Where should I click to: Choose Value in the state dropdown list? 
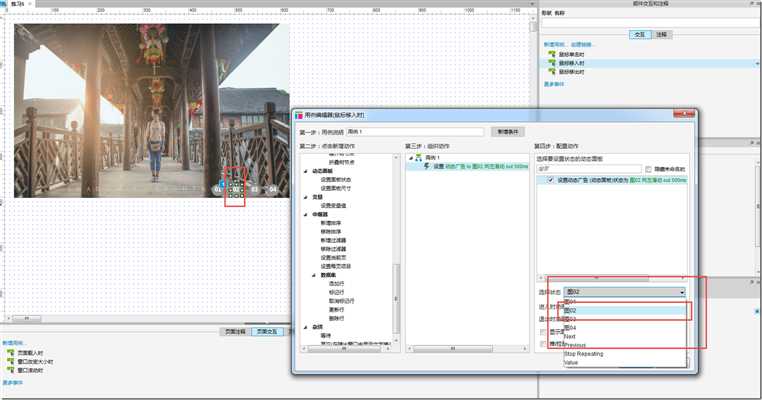point(625,363)
